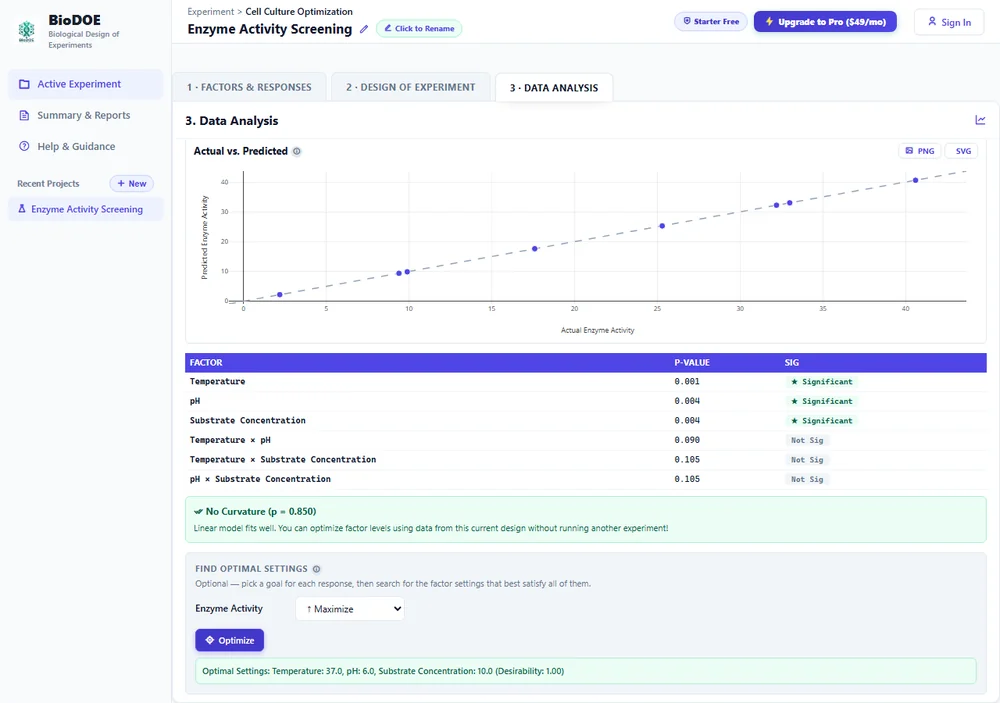The image size is (1000, 703).
Task: Click the BioDOE logo icon
Action: point(26,31)
